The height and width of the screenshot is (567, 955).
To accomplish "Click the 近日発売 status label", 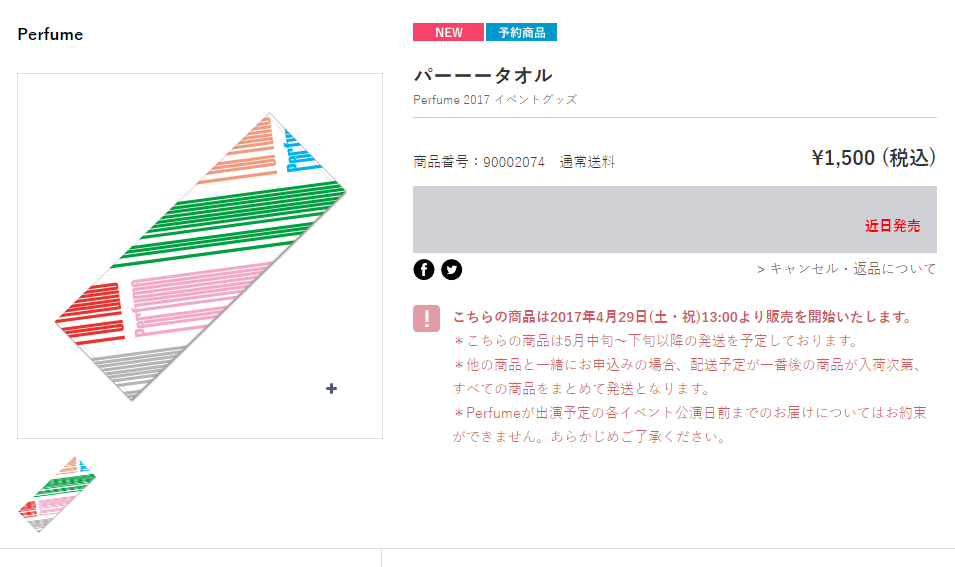I will click(x=892, y=226).
